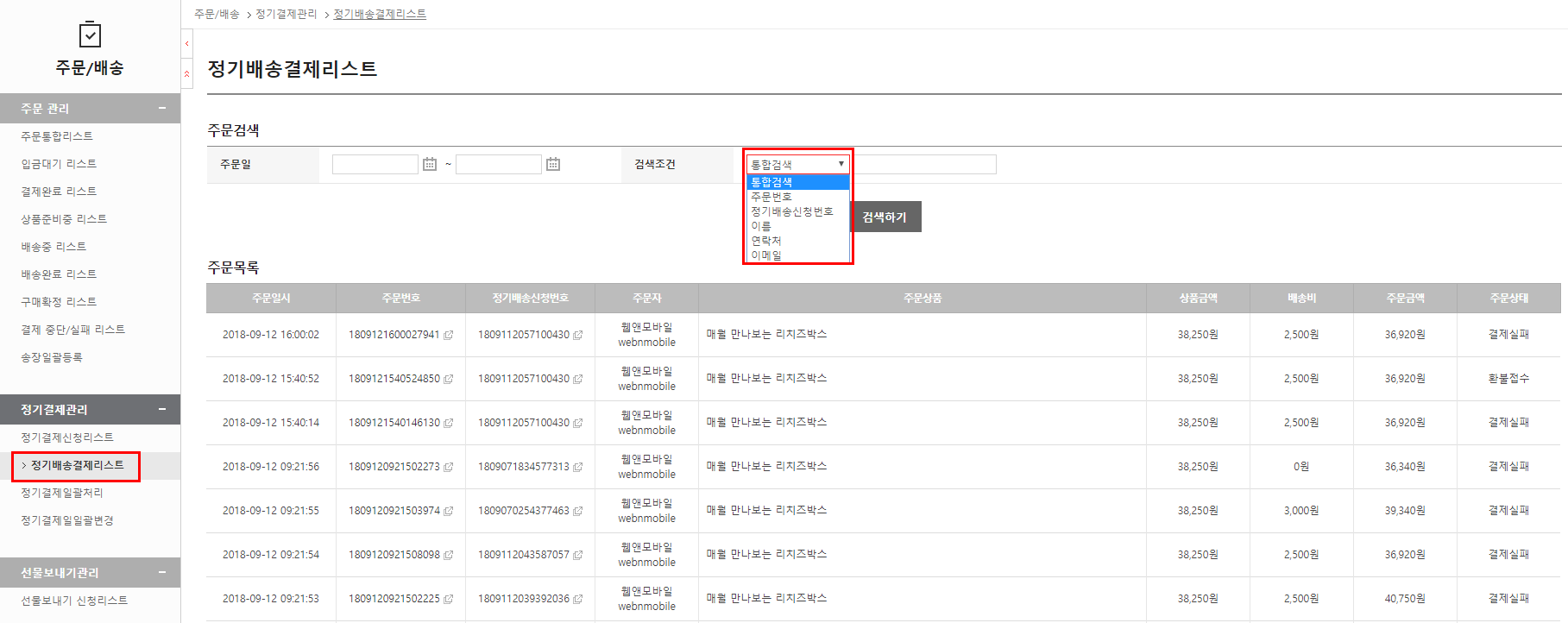Collapse the left sidebar with arrow icon
Image resolution: width=1568 pixels, height=623 pixels.
click(186, 43)
